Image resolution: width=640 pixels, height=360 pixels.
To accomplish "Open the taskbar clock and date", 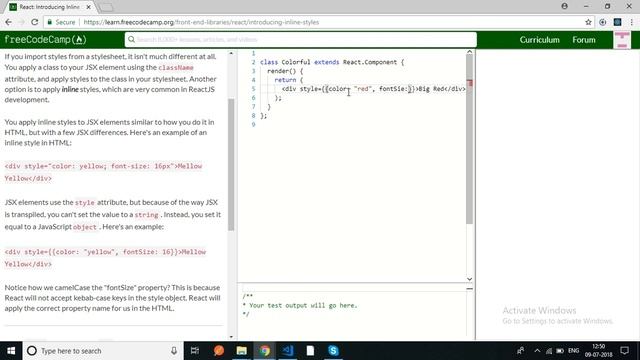I will click(x=598, y=351).
